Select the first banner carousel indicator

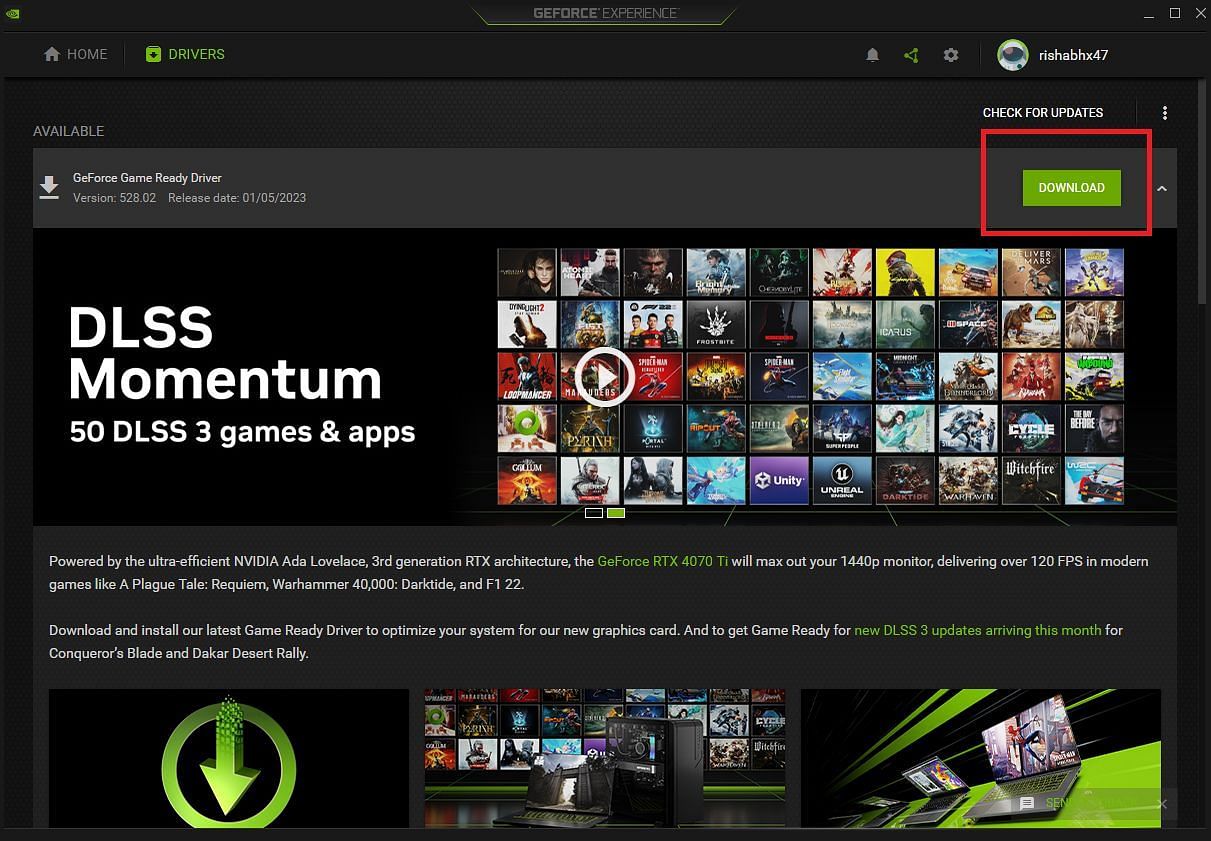click(594, 513)
